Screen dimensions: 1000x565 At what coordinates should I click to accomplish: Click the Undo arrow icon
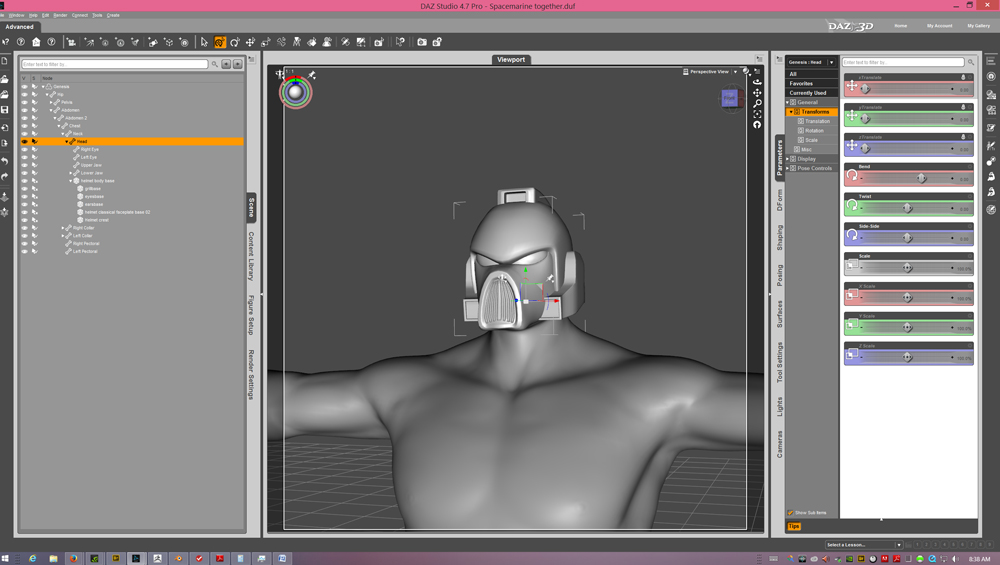click(5, 161)
